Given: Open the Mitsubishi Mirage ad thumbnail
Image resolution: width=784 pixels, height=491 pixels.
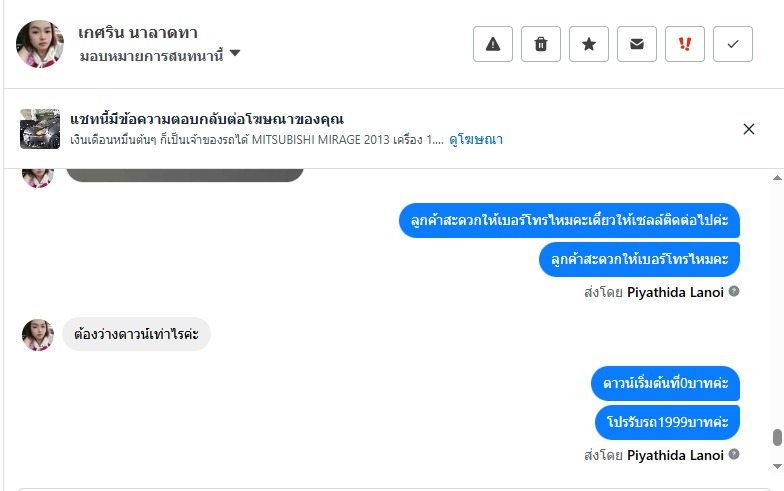Looking at the screenshot, I should (40, 129).
